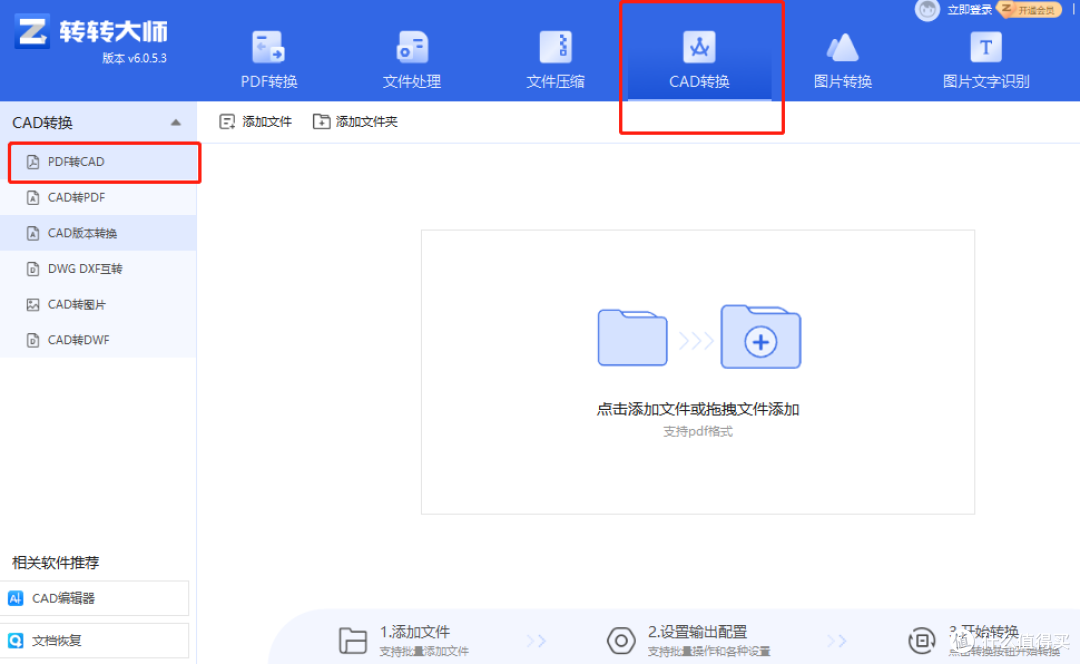This screenshot has width=1080, height=664.
Task: Click the DWG DXF互转 file icon
Action: pos(32,269)
